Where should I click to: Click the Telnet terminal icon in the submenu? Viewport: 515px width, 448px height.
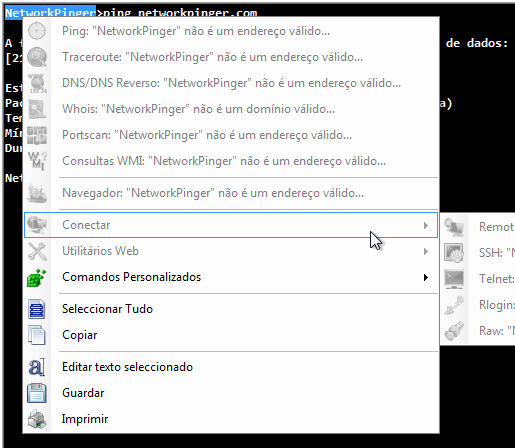tap(454, 279)
